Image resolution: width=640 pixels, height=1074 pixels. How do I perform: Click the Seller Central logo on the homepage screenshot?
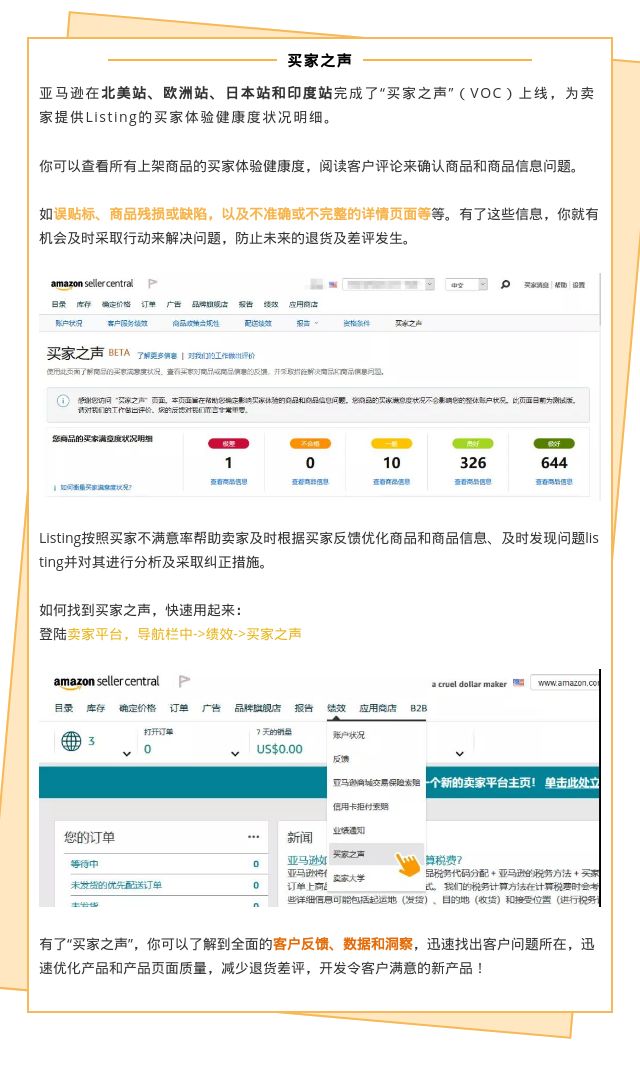(x=106, y=682)
